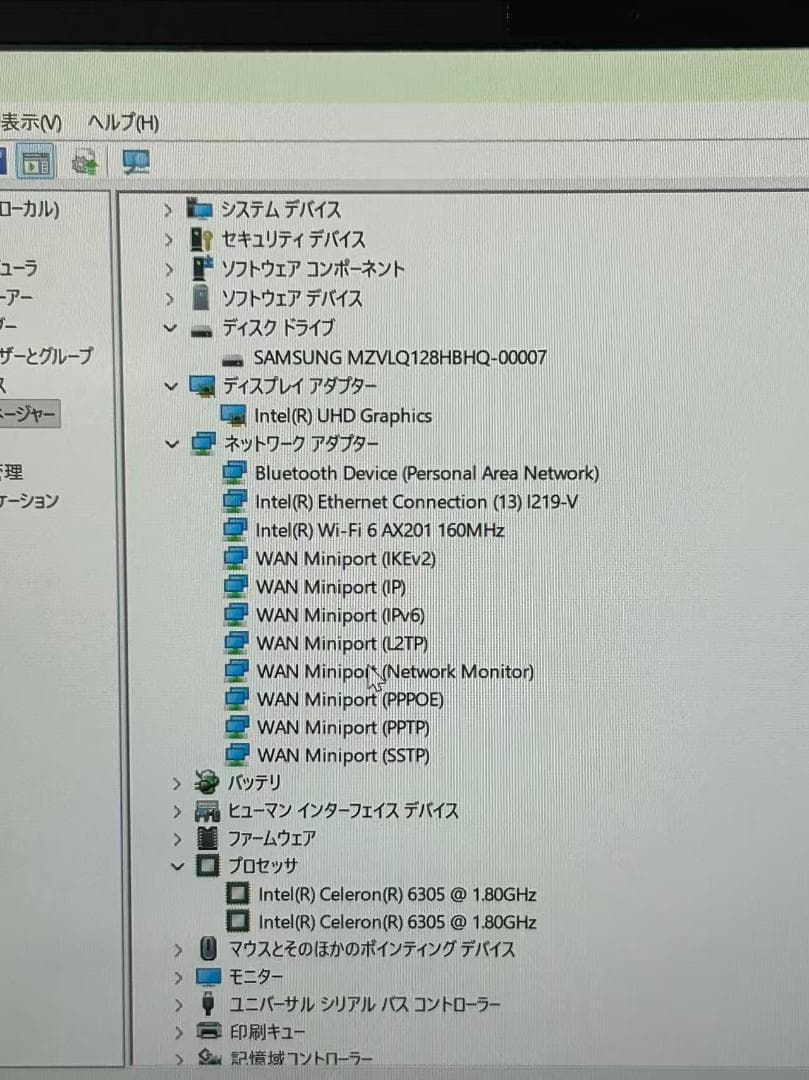The width and height of the screenshot is (809, 1080).
Task: Select ローカル) root node in left pane
Action: (30, 209)
